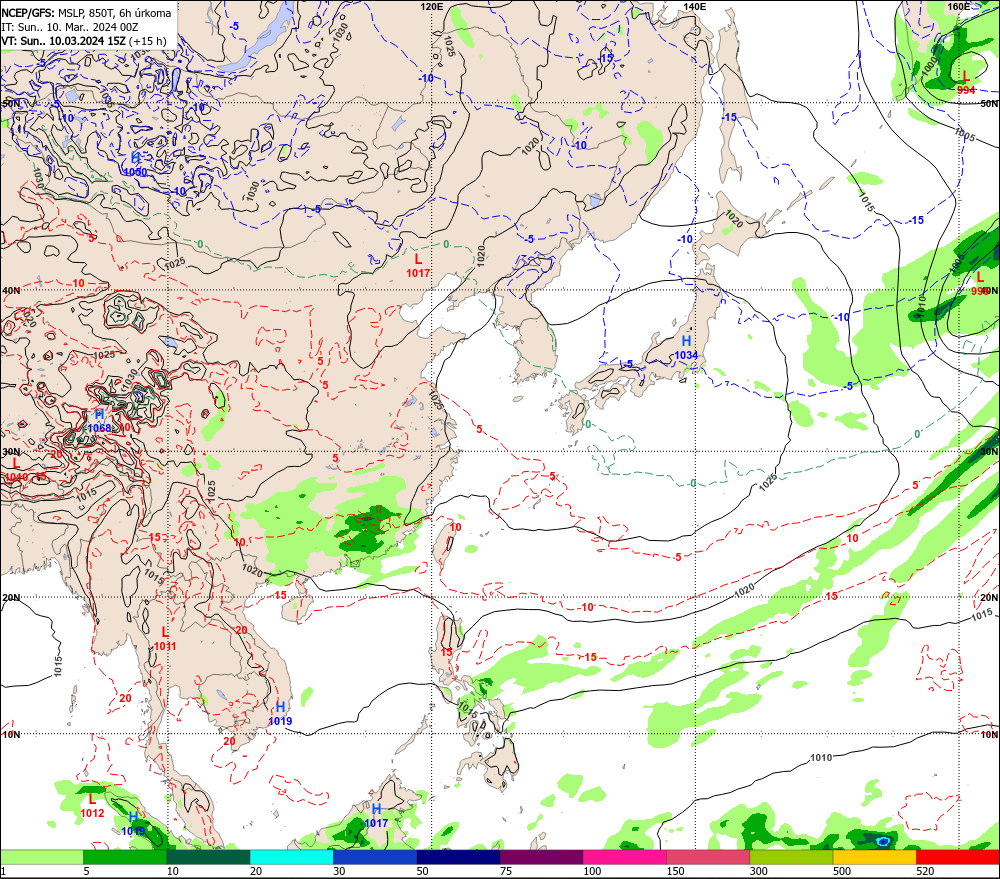Click the 10N latitude label on the left edge
The image size is (1000, 879).
(11, 735)
